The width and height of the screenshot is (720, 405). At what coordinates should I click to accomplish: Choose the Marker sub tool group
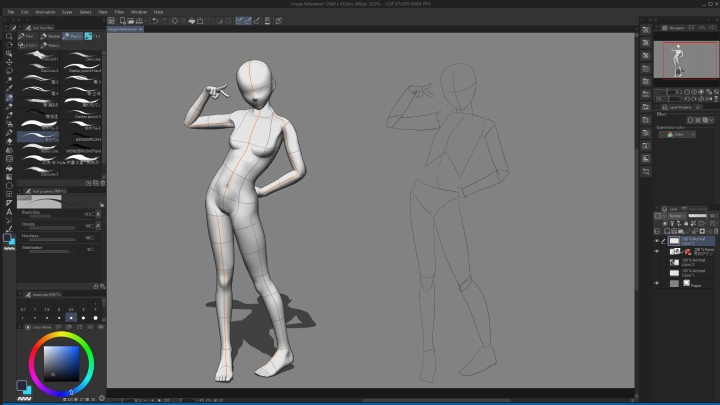pyautogui.click(x=50, y=36)
